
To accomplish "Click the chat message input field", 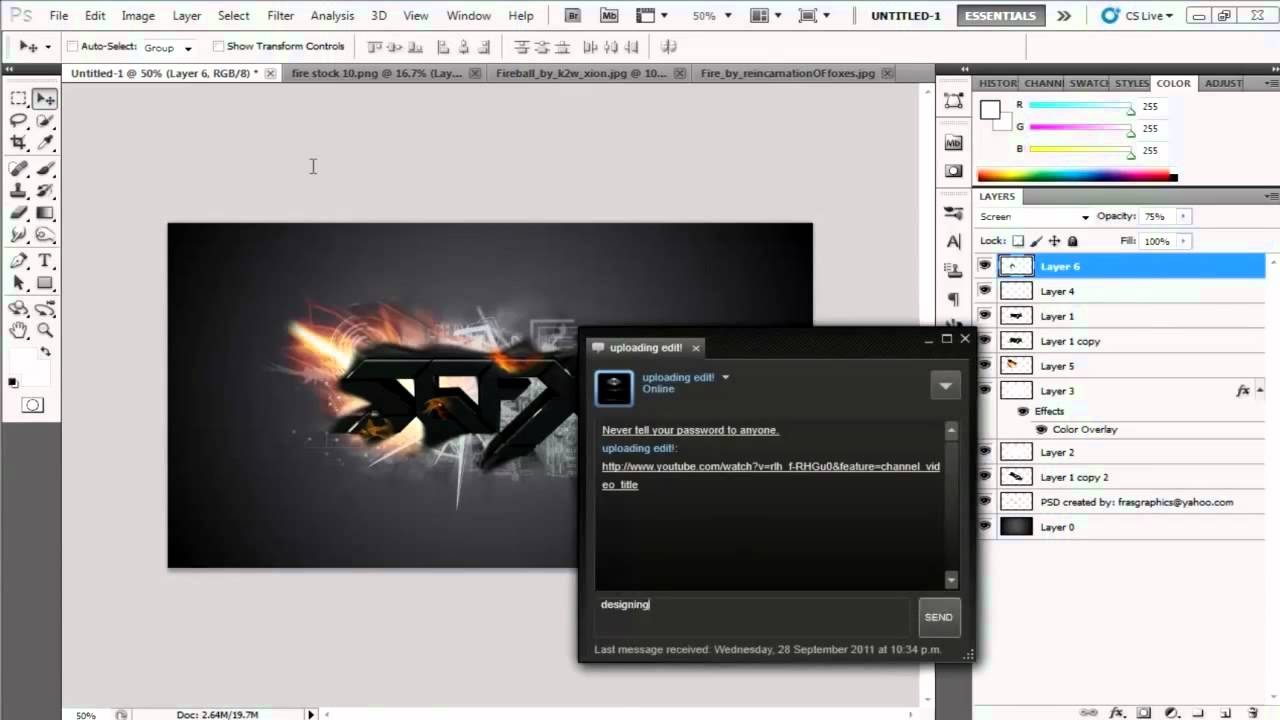I will (752, 617).
